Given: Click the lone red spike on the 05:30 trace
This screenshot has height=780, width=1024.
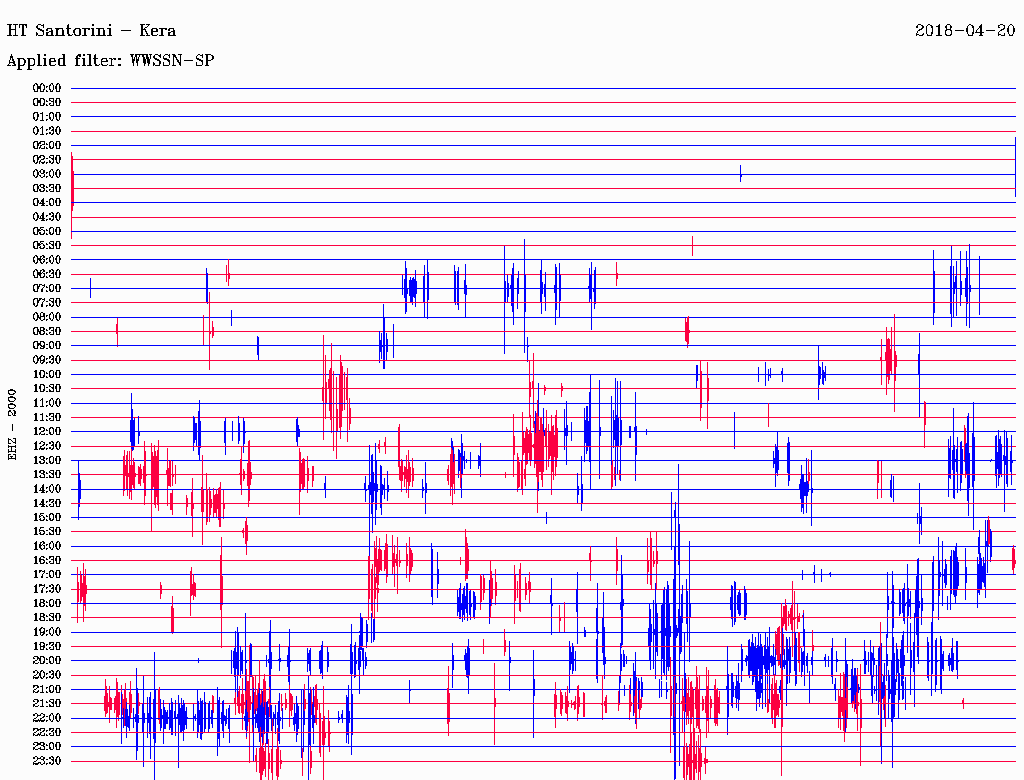Looking at the screenshot, I should (692, 245).
